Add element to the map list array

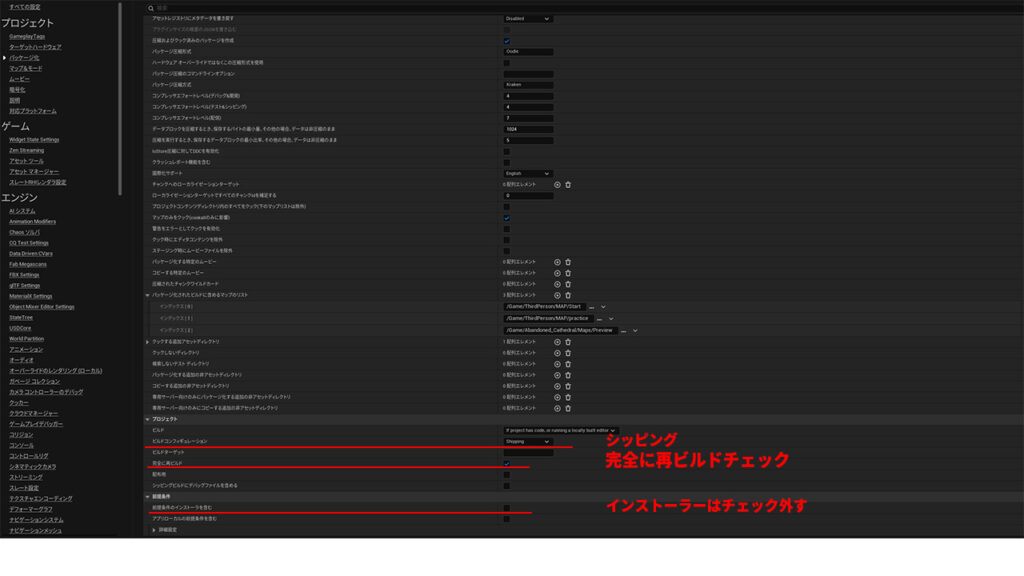[x=558, y=295]
